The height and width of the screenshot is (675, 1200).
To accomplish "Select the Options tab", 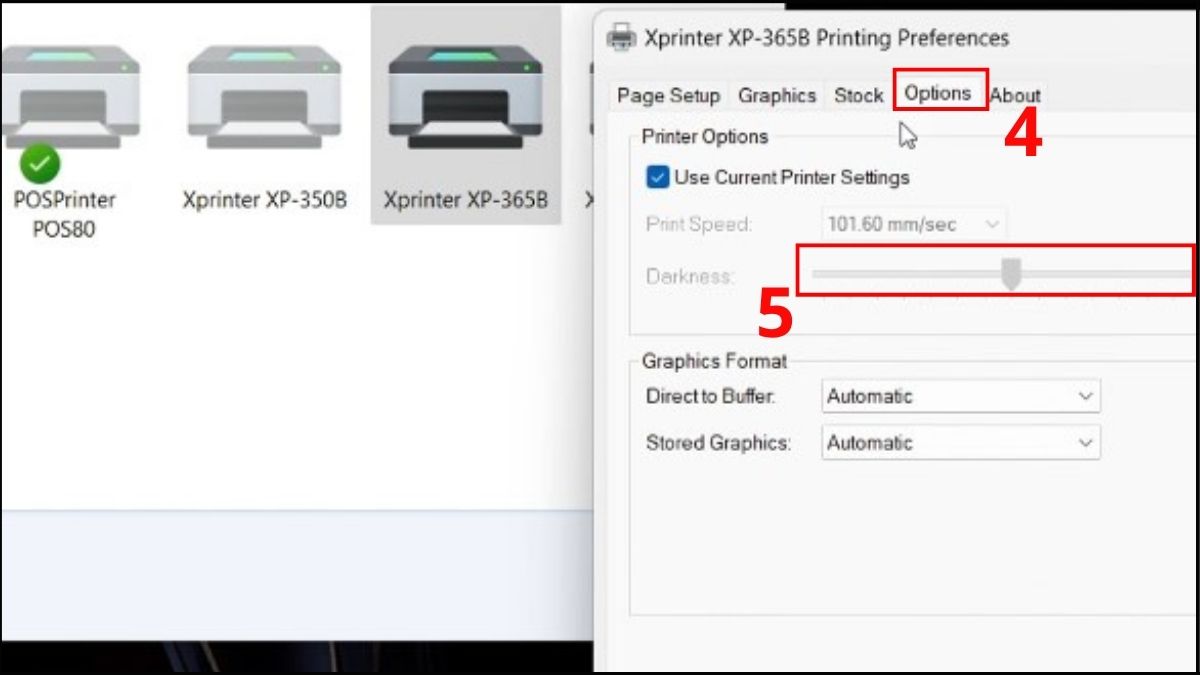I will click(938, 93).
